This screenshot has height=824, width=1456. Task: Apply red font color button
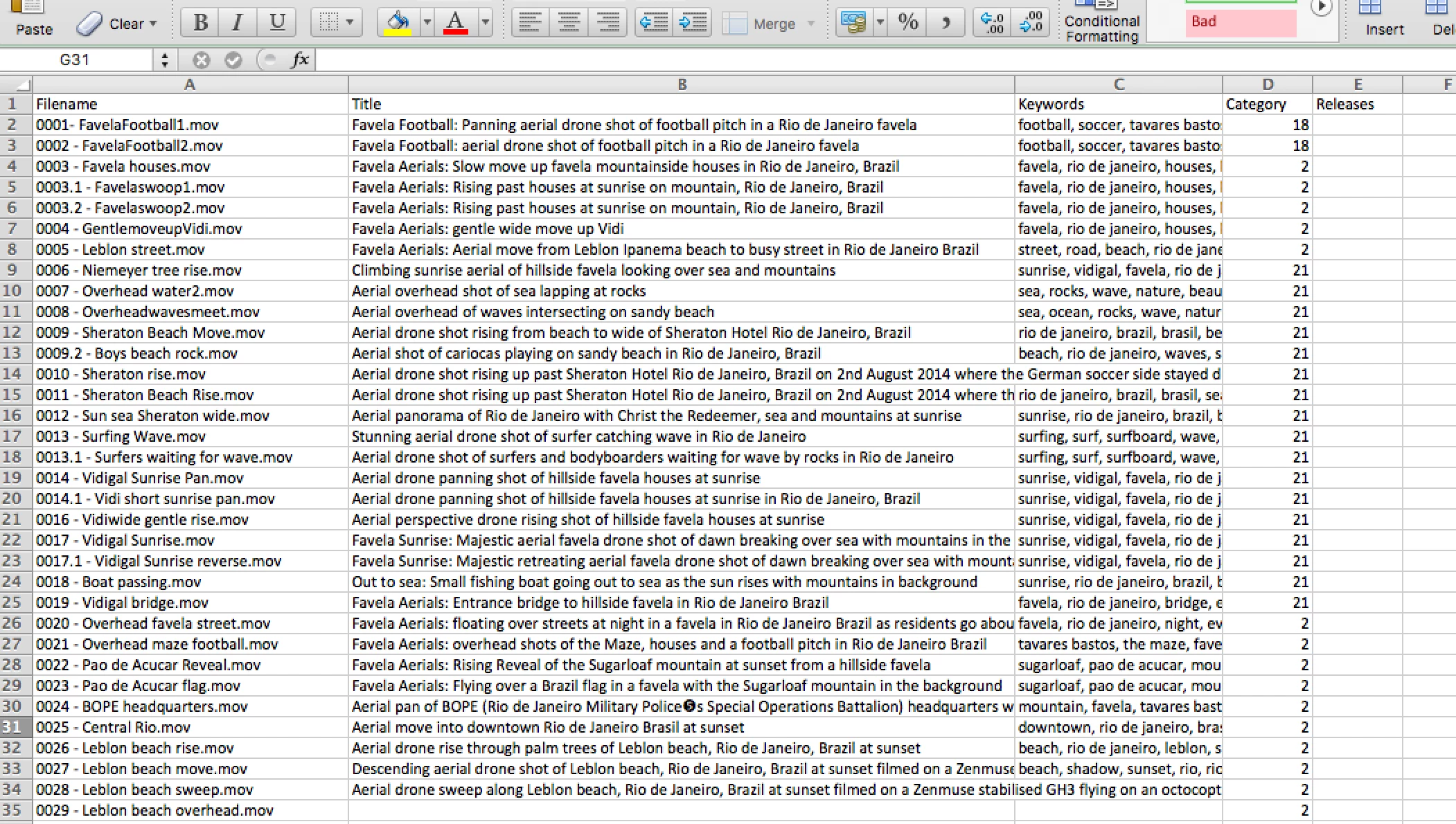click(x=455, y=23)
